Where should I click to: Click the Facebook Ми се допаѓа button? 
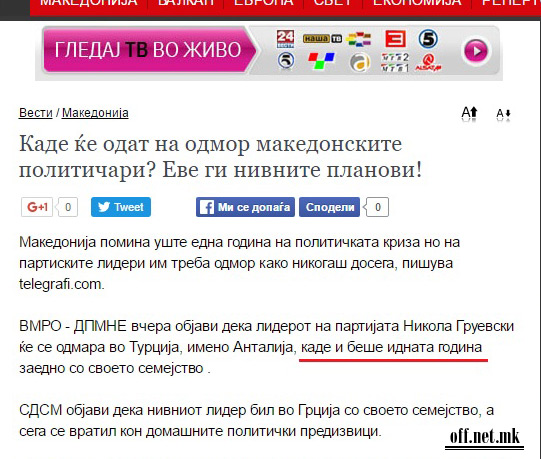click(x=245, y=207)
